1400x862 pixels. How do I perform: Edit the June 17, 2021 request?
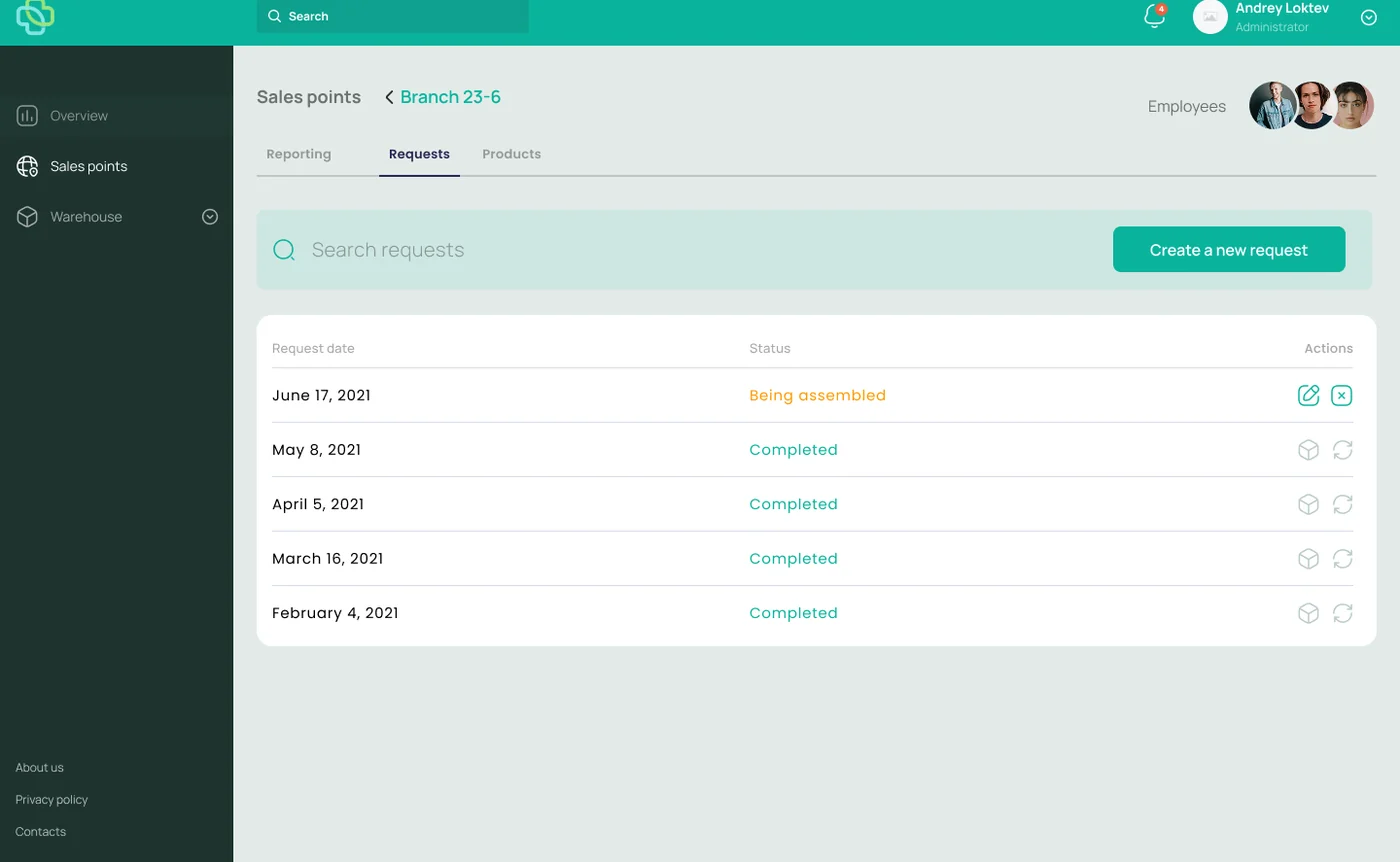[x=1308, y=395]
